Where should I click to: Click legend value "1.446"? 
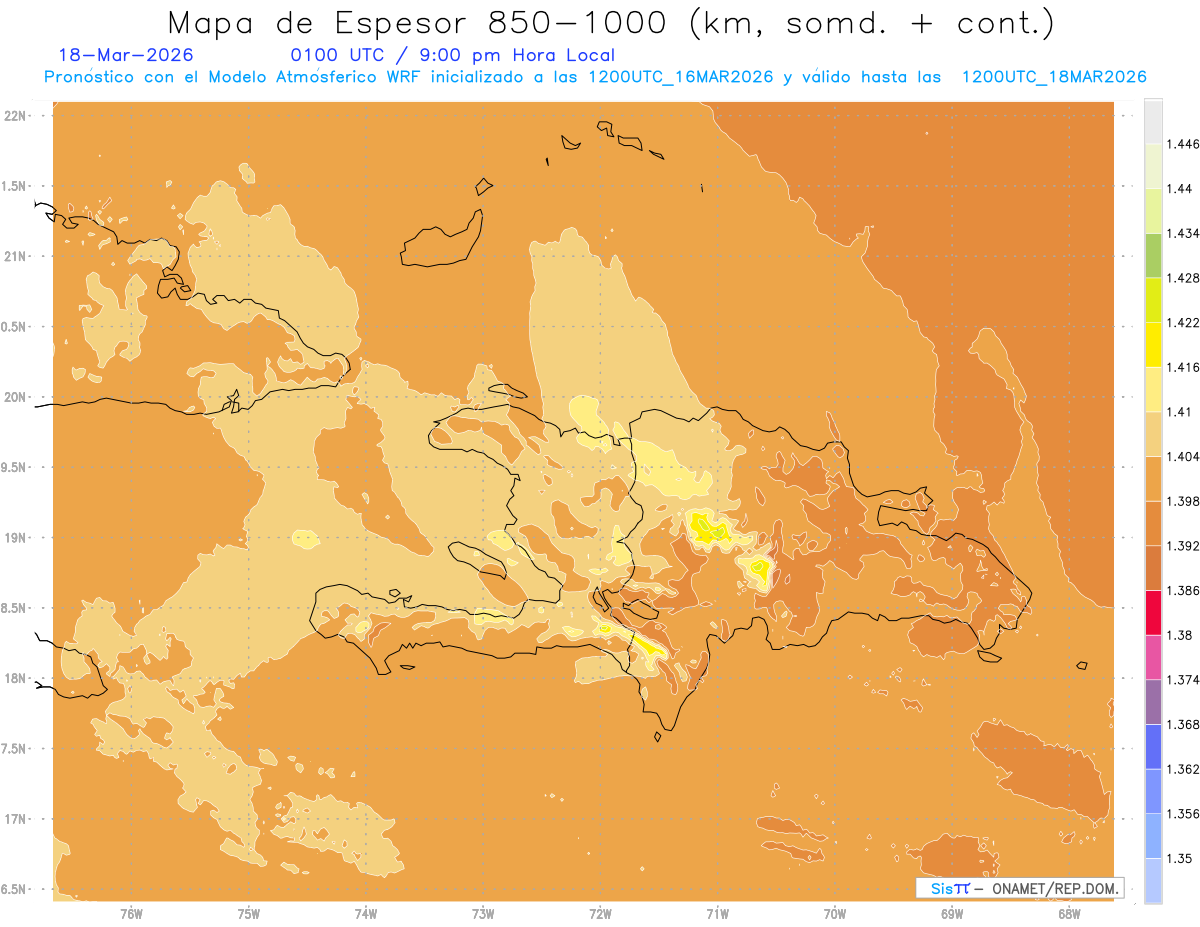click(1183, 144)
